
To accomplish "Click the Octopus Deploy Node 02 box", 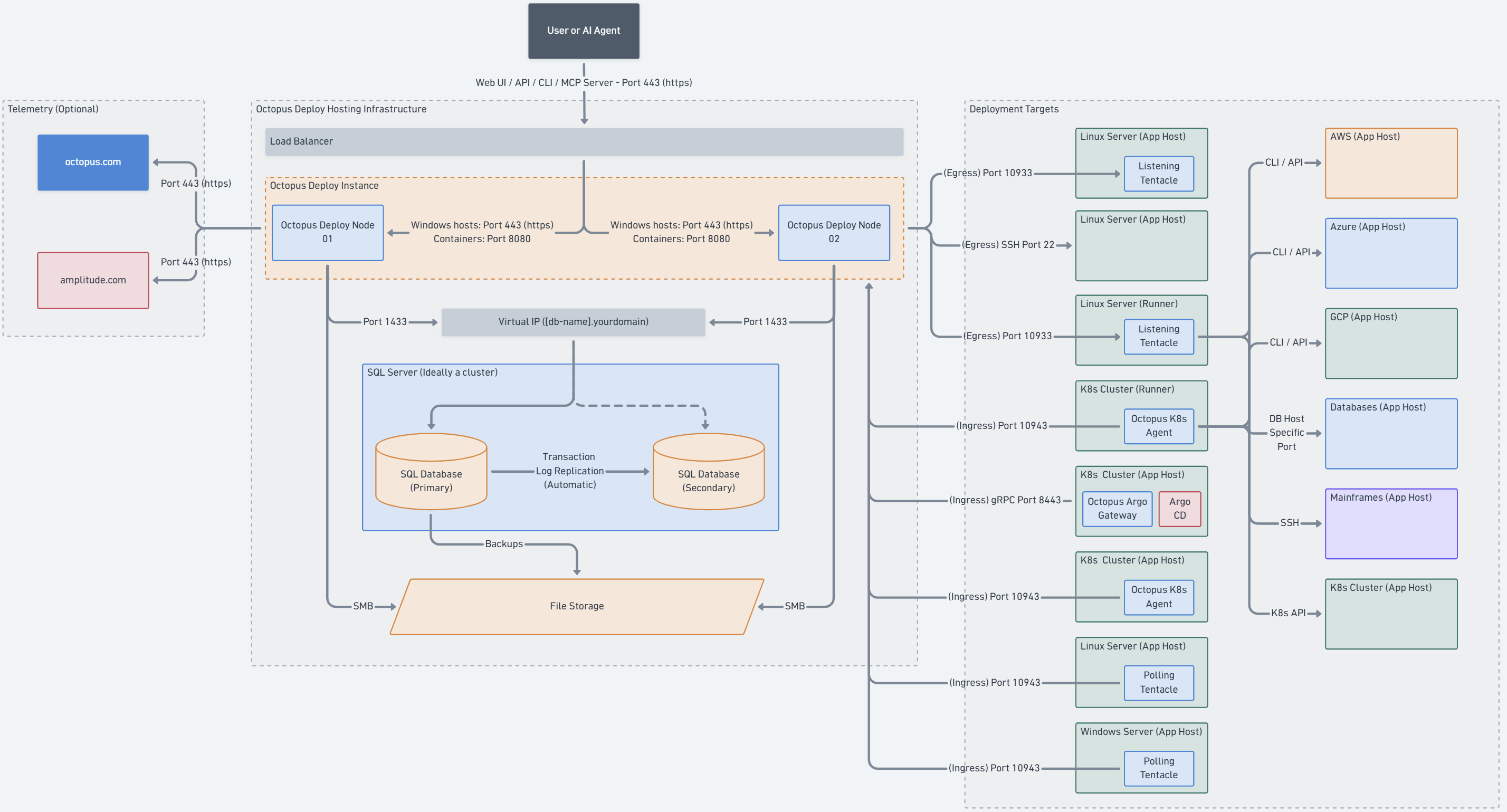I will (834, 232).
